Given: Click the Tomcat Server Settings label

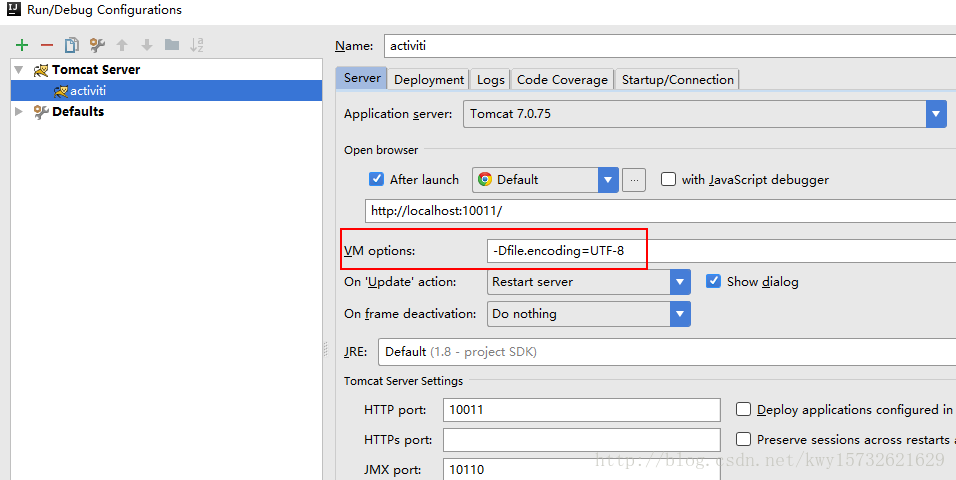Looking at the screenshot, I should point(403,381).
